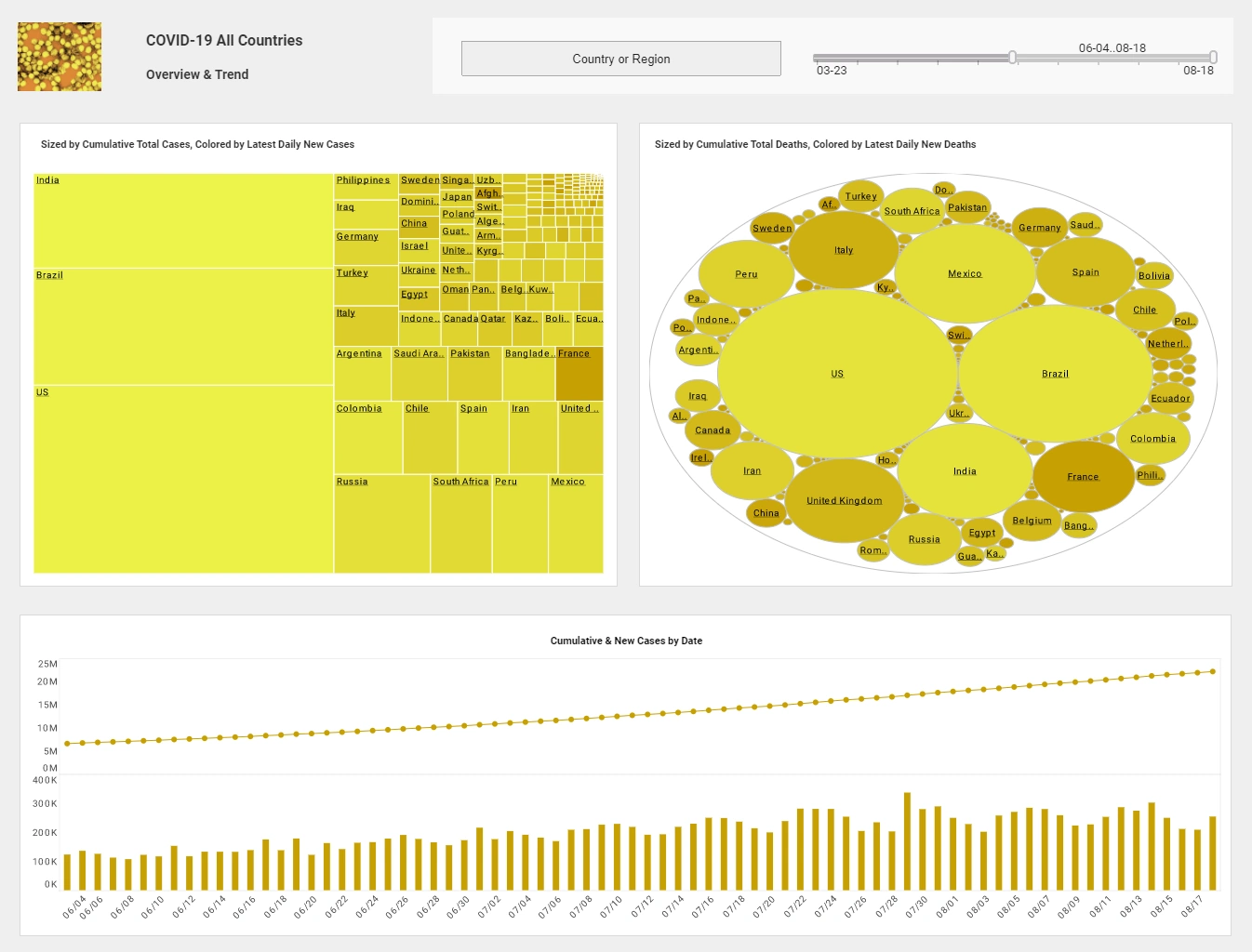1252x952 pixels.
Task: Select Germany in the cases treemap
Action: [x=366, y=246]
